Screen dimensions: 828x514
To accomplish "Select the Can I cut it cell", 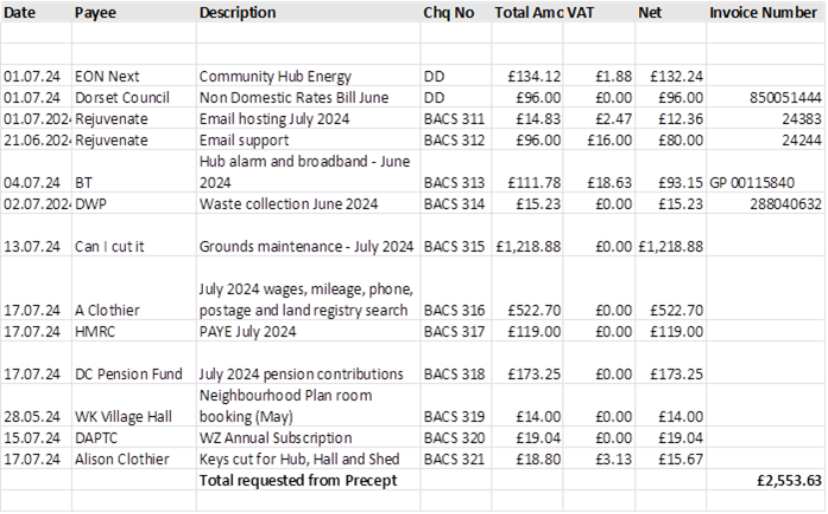I will tap(110, 247).
